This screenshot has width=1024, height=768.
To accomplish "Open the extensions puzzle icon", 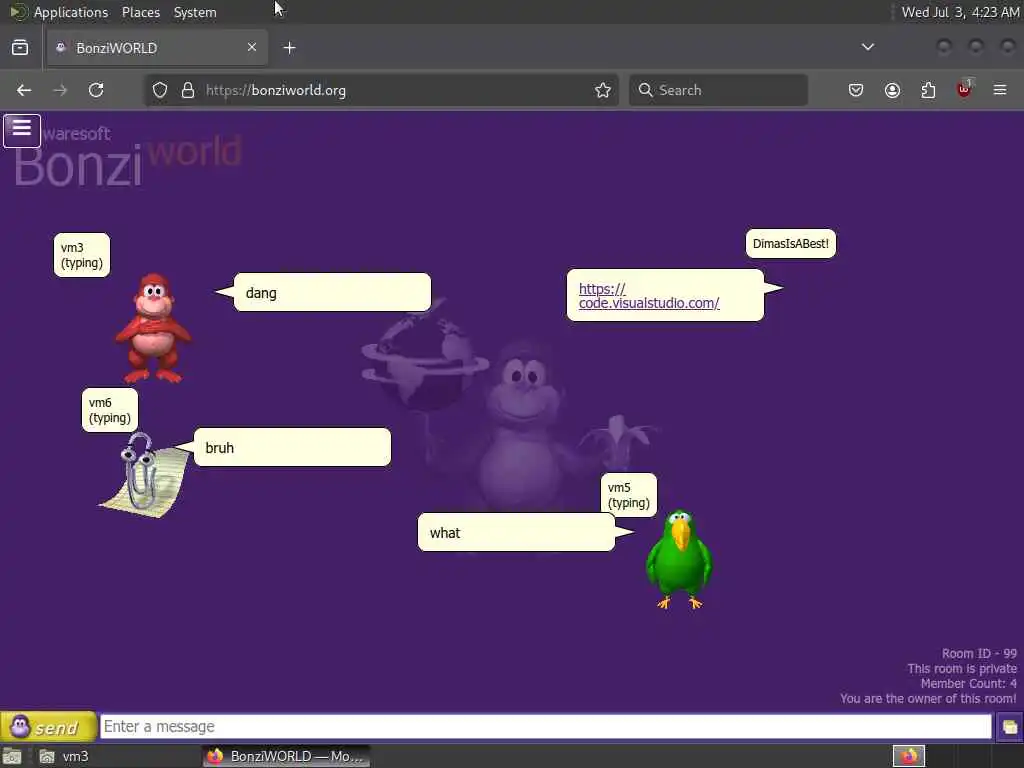I will click(928, 90).
